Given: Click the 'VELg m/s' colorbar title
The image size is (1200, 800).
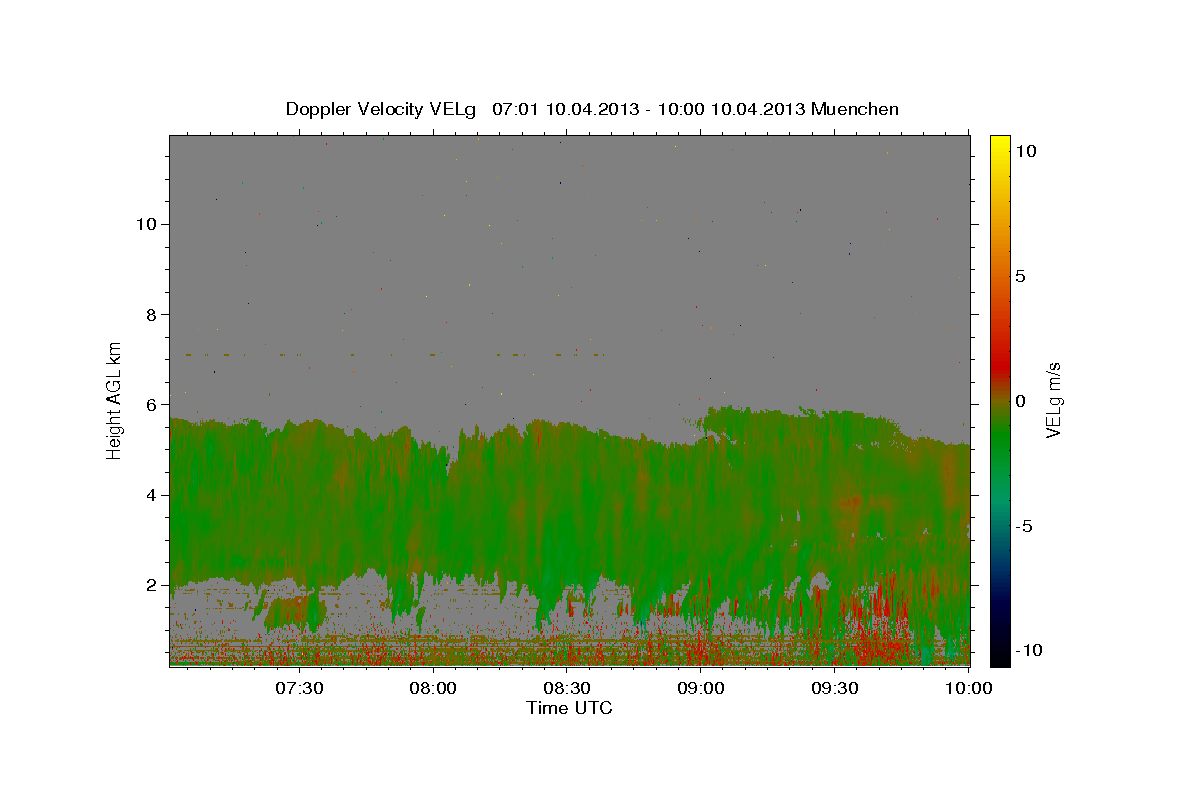Looking at the screenshot, I should point(1054,401).
